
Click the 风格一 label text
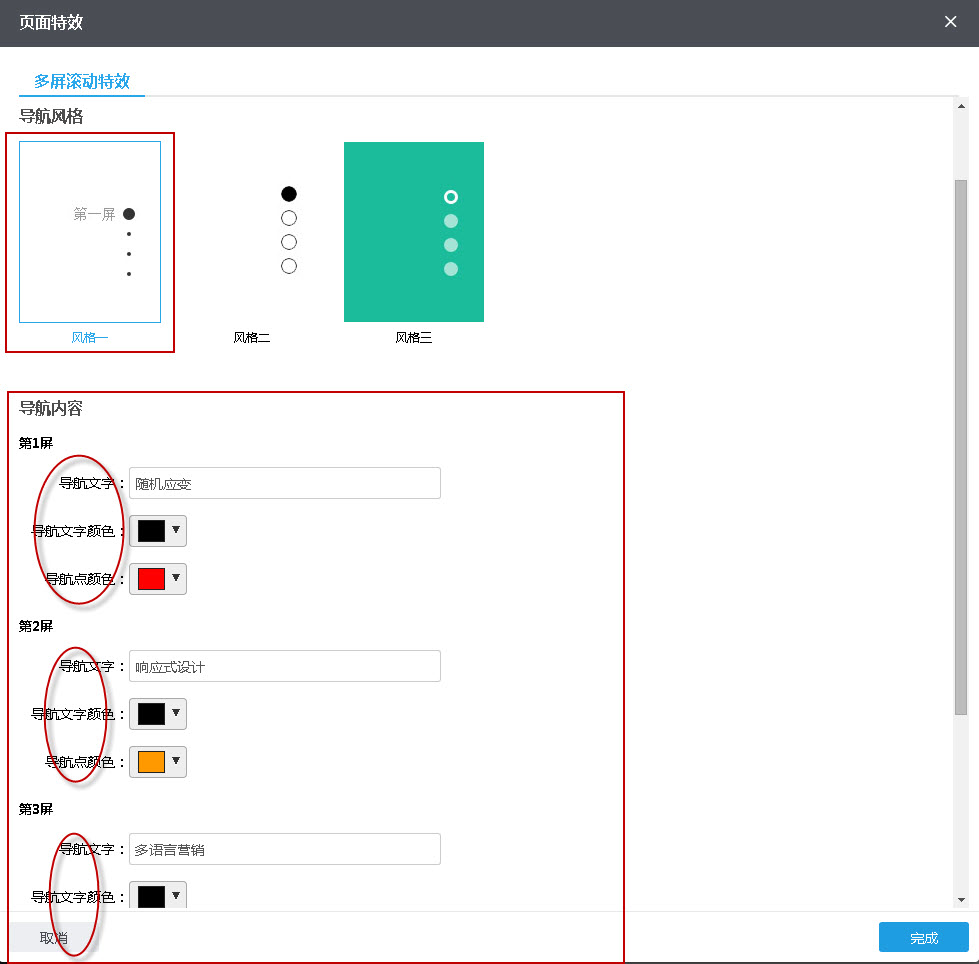pos(90,338)
